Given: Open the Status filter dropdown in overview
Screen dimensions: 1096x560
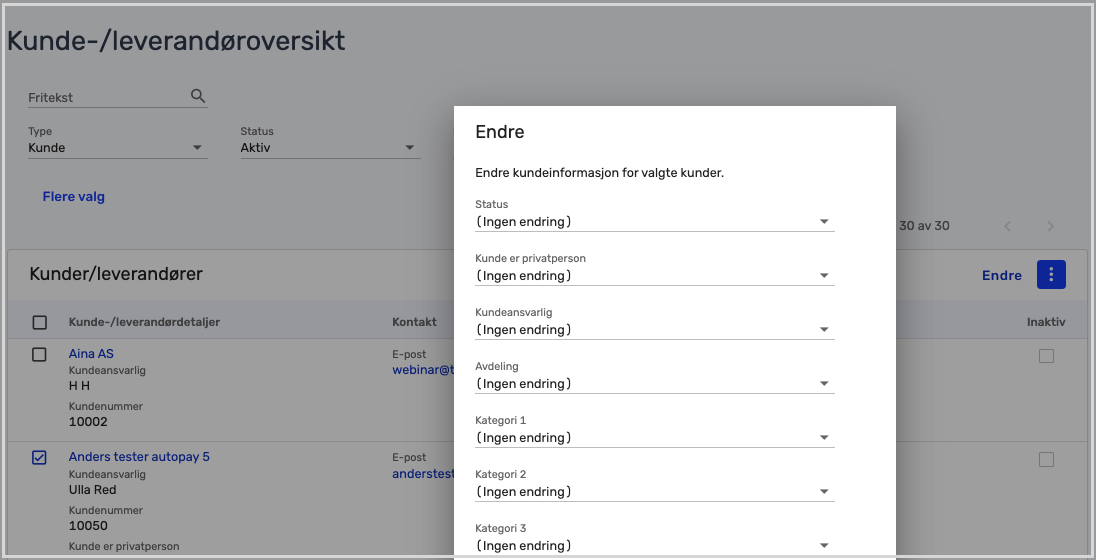Looking at the screenshot, I should (x=330, y=148).
